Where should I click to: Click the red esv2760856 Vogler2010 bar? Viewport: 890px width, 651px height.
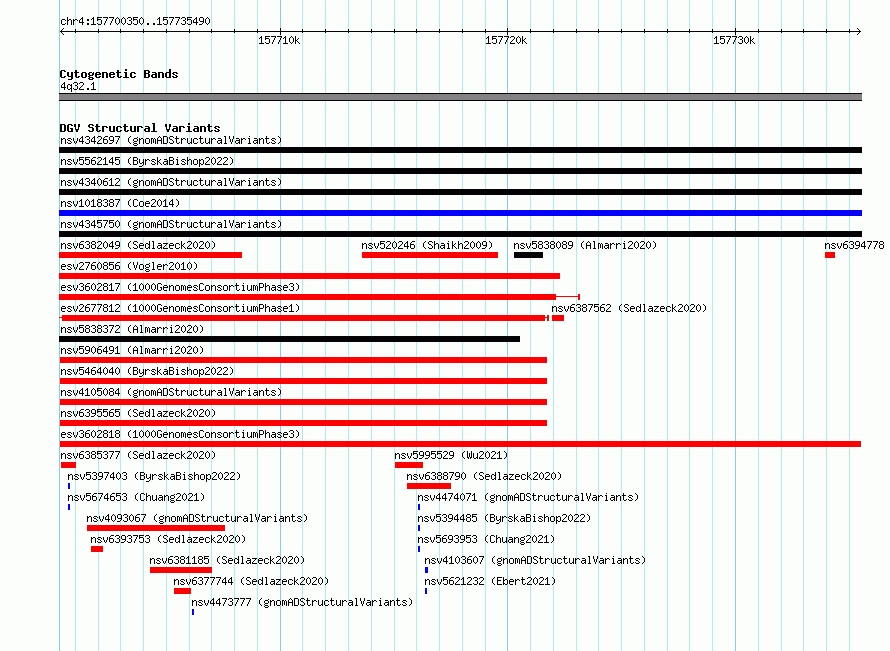tap(309, 276)
